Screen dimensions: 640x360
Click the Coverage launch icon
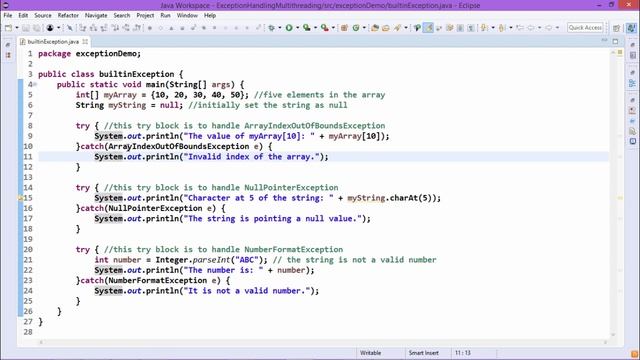307,28
